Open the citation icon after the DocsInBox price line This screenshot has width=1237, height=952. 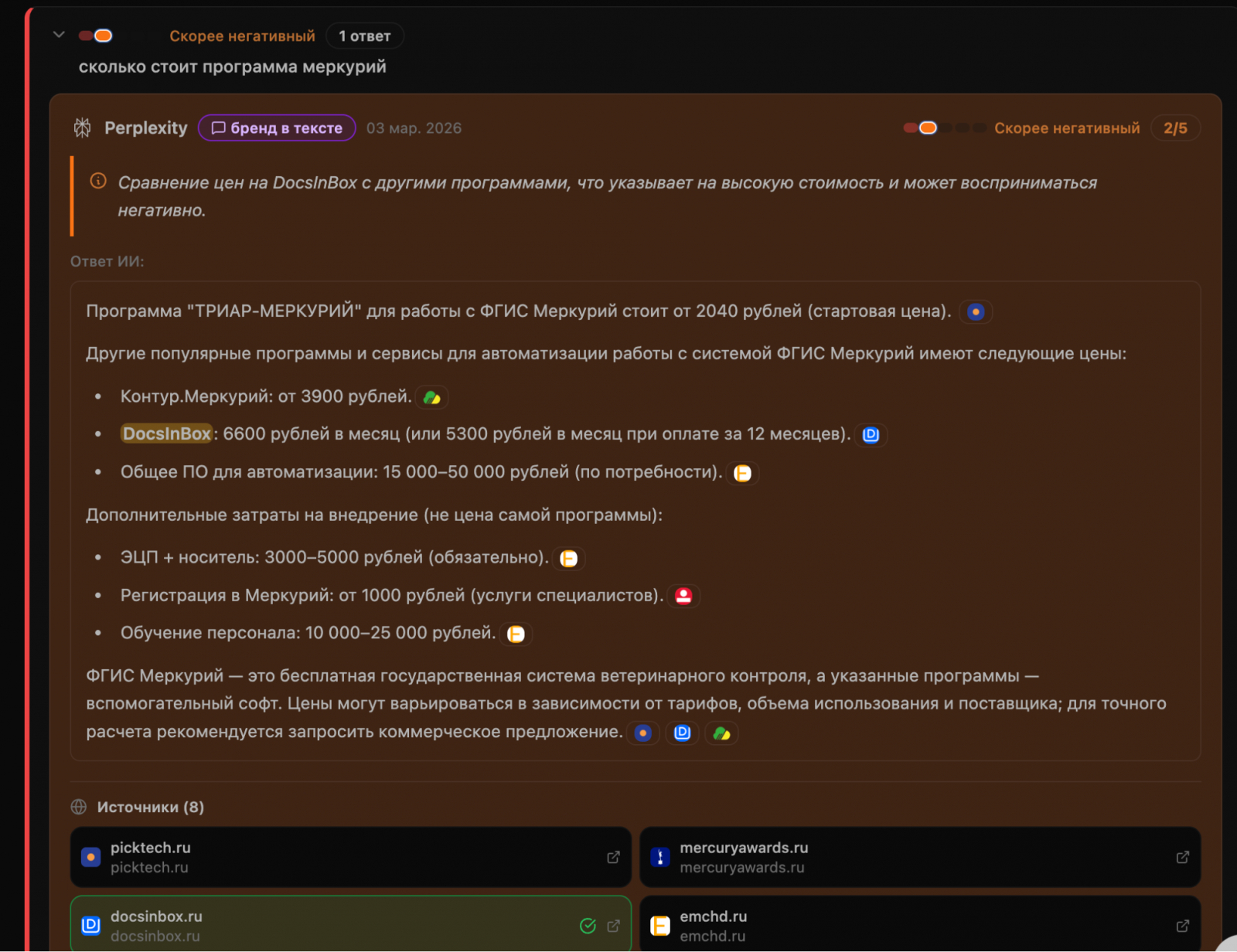[x=871, y=435]
